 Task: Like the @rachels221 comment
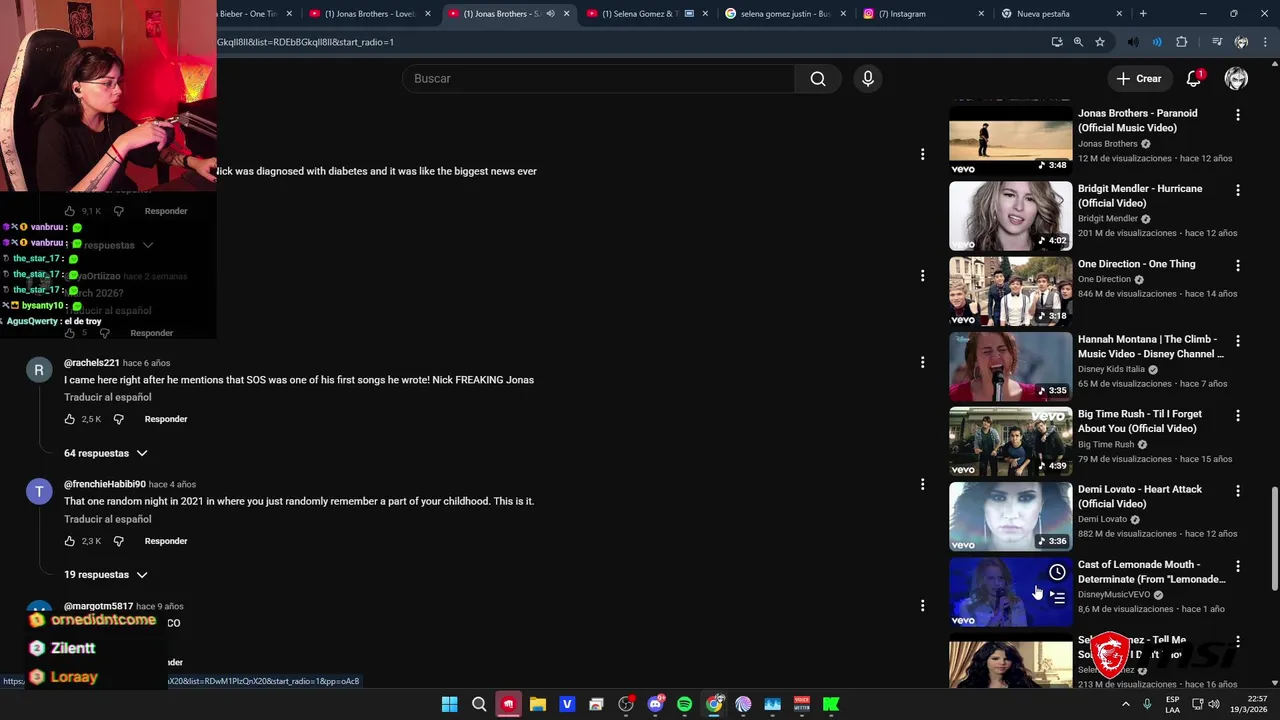(x=70, y=419)
